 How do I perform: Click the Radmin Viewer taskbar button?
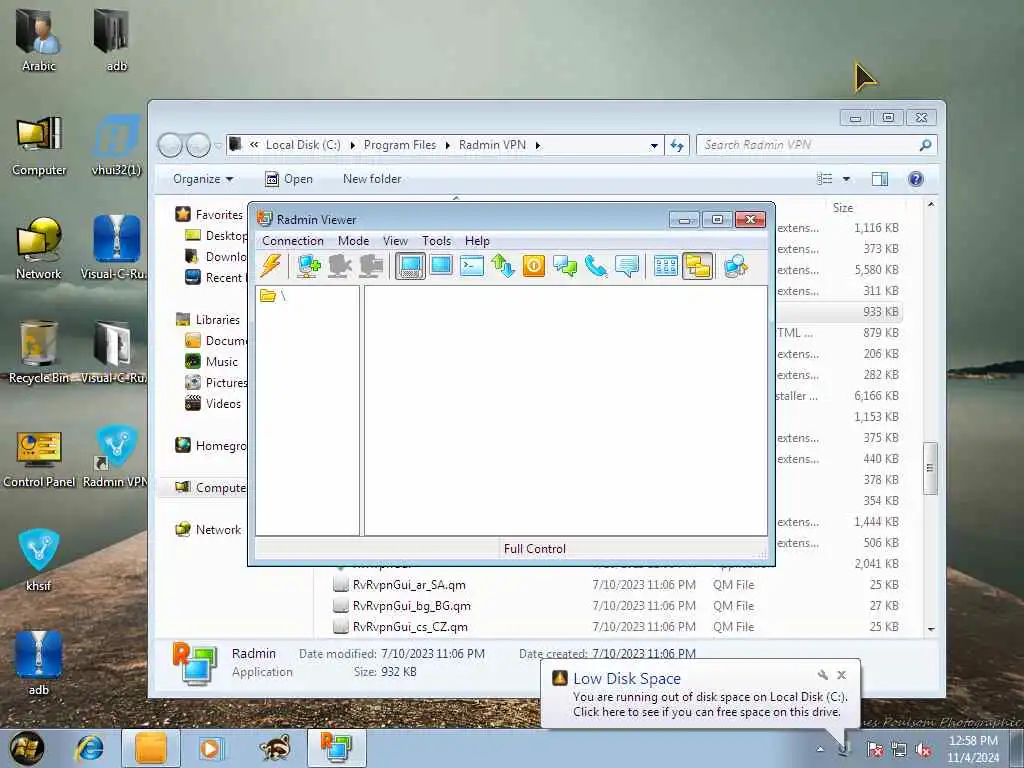pos(336,748)
